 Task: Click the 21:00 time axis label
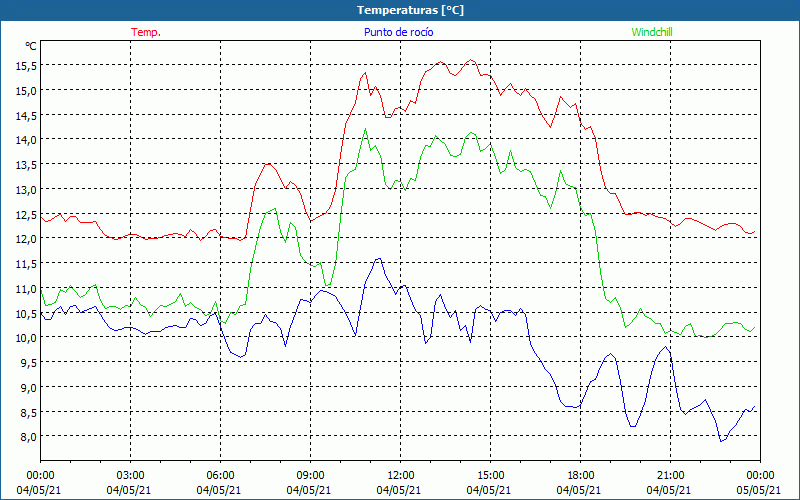(670, 476)
